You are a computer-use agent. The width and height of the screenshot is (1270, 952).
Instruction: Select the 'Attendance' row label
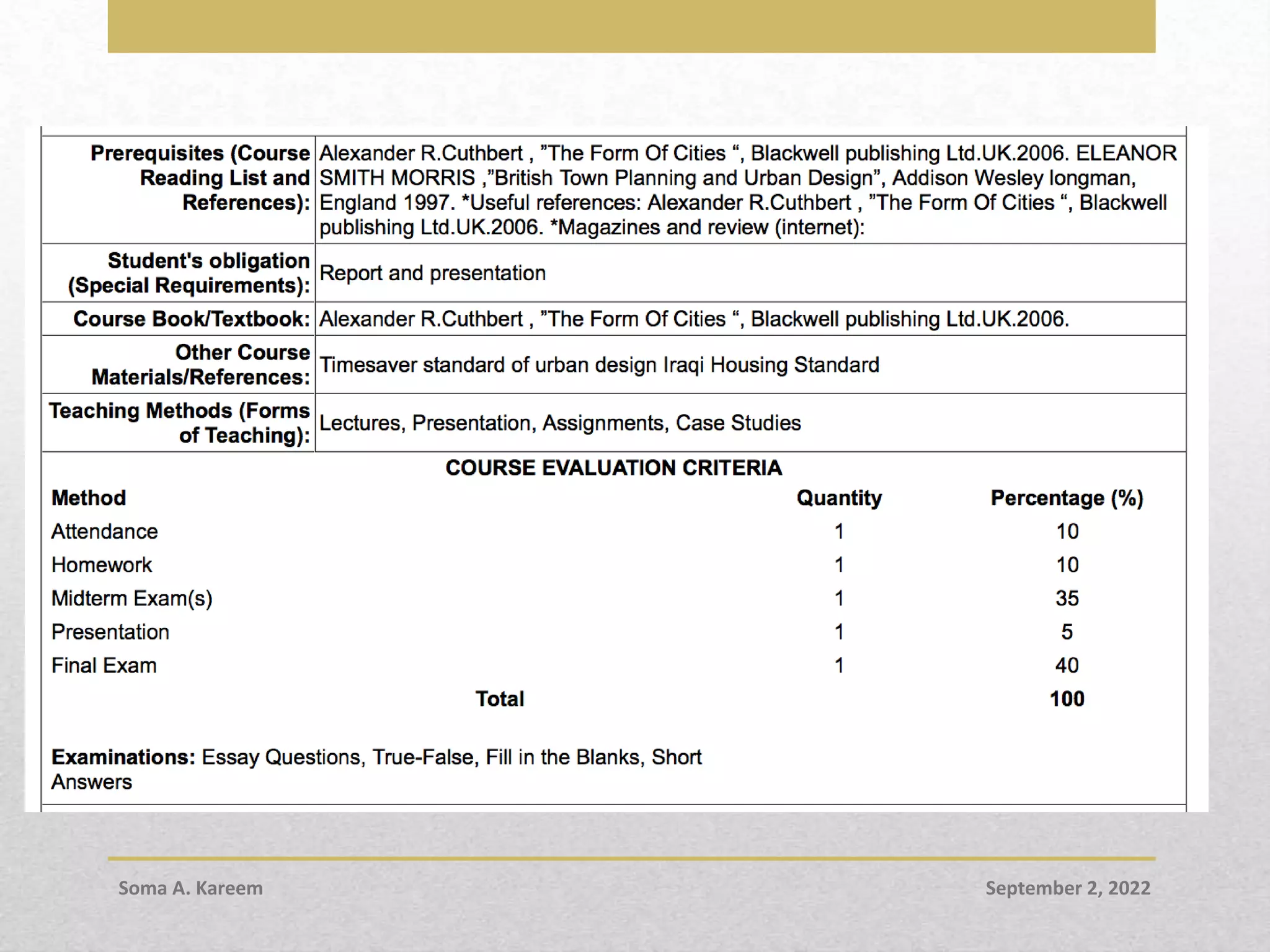(104, 531)
